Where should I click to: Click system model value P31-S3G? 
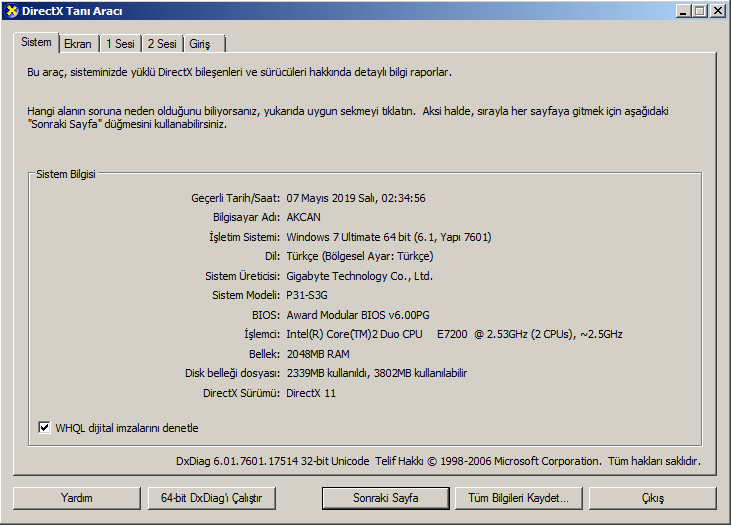point(307,295)
